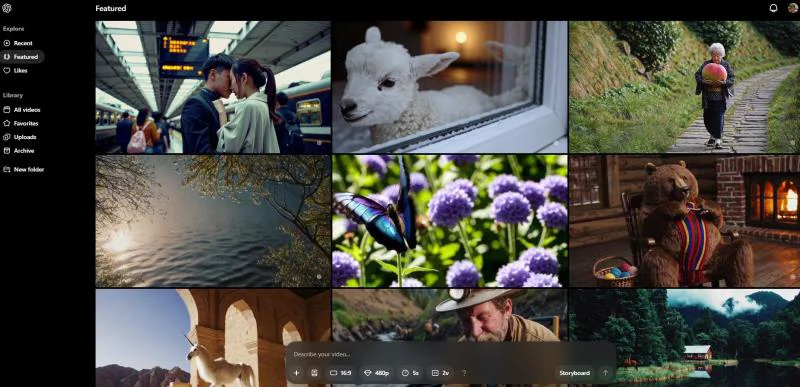Open the Archive library section
The width and height of the screenshot is (800, 387).
(19, 151)
